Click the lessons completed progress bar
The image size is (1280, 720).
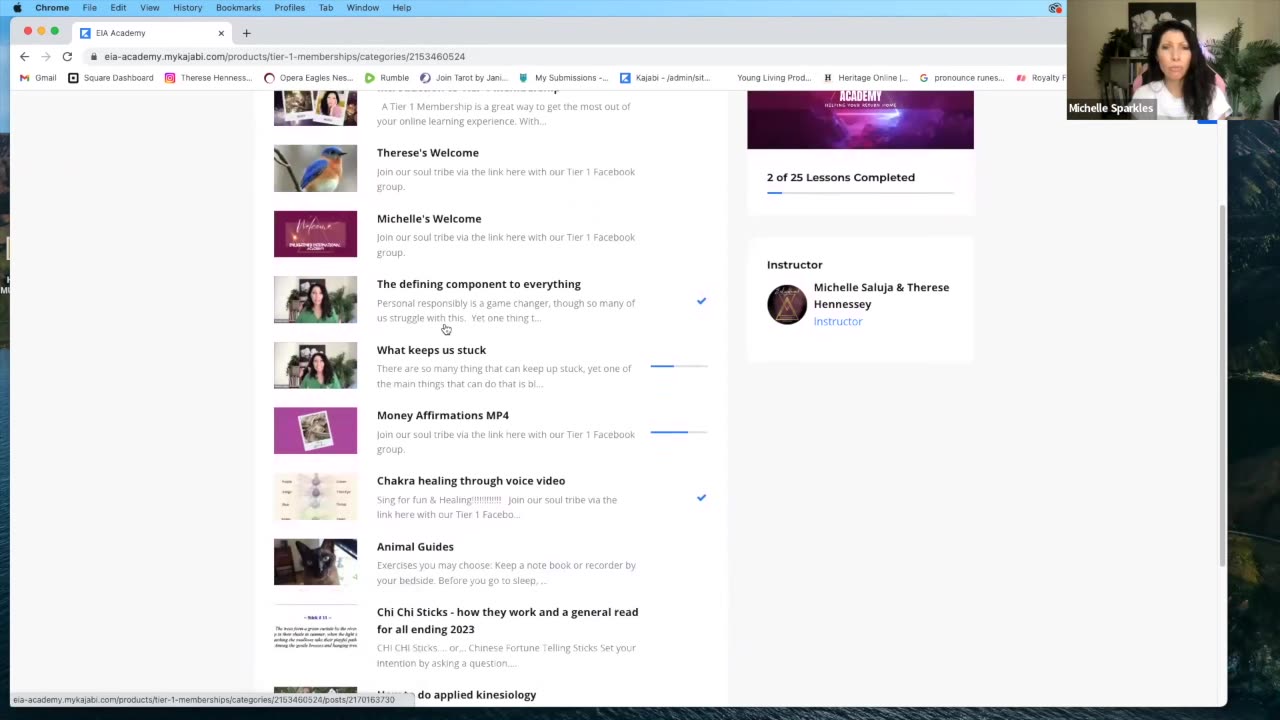pyautogui.click(x=860, y=192)
